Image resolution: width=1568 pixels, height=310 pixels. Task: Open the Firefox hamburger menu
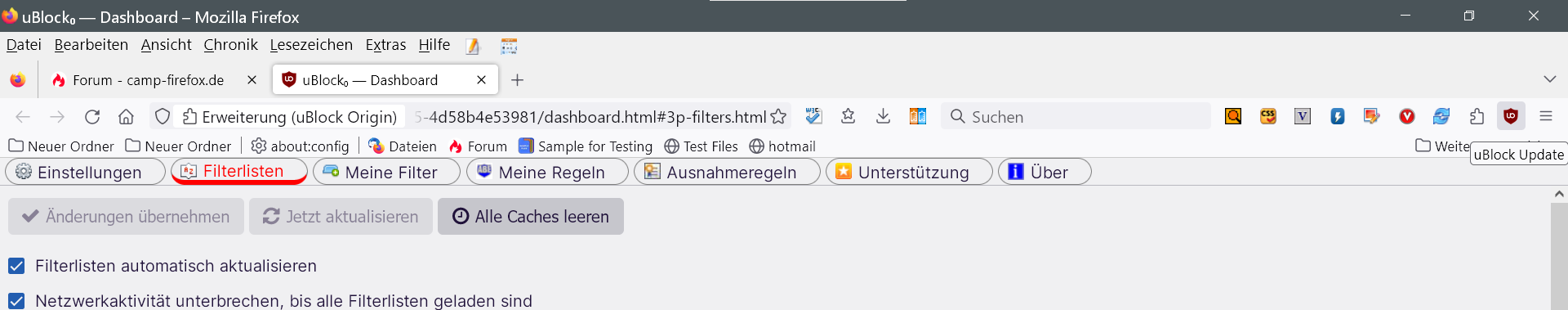[1546, 116]
